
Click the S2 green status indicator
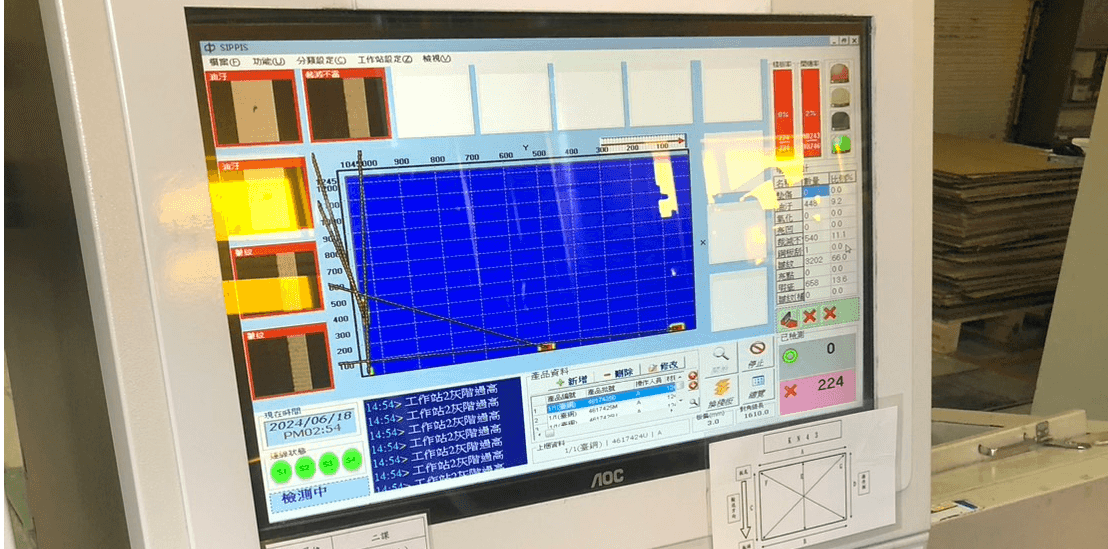point(305,466)
